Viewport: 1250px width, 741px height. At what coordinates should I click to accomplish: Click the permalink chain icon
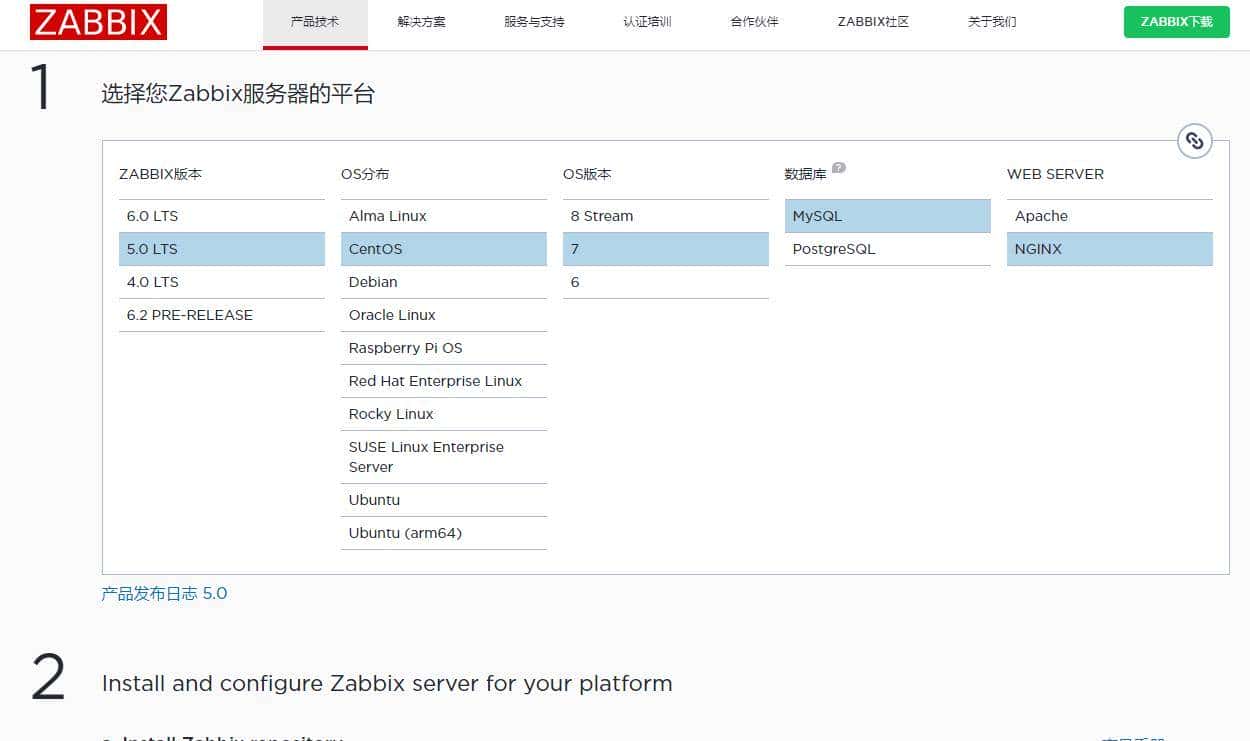point(1194,141)
